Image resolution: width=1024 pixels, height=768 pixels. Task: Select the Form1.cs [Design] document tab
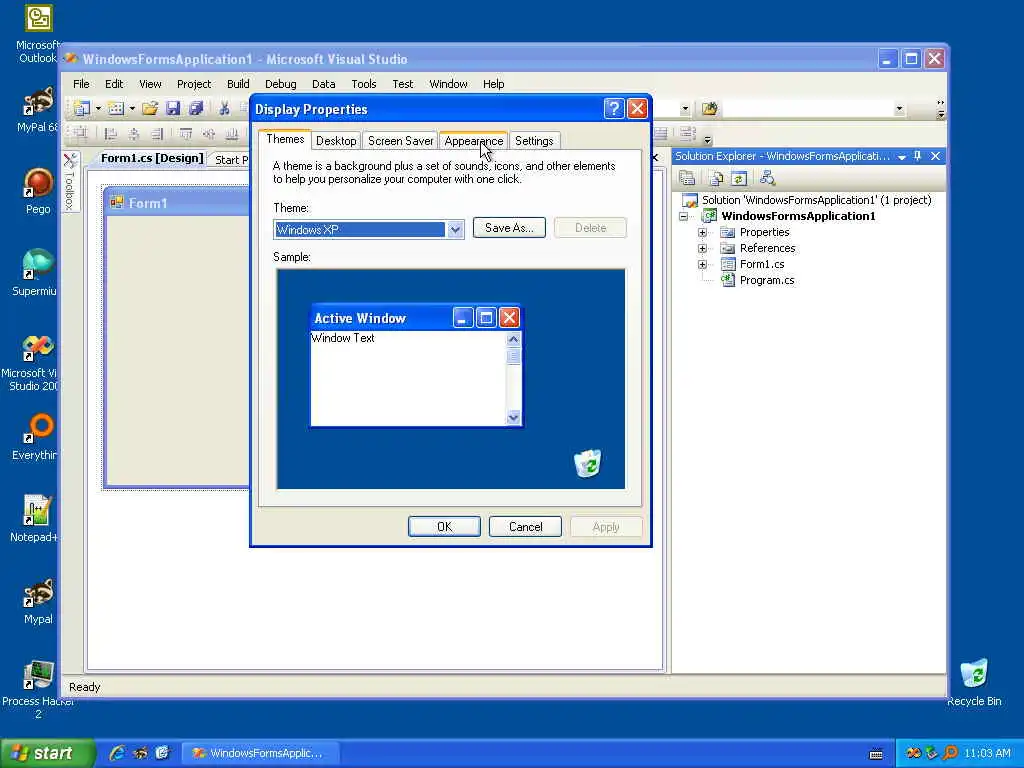[152, 159]
